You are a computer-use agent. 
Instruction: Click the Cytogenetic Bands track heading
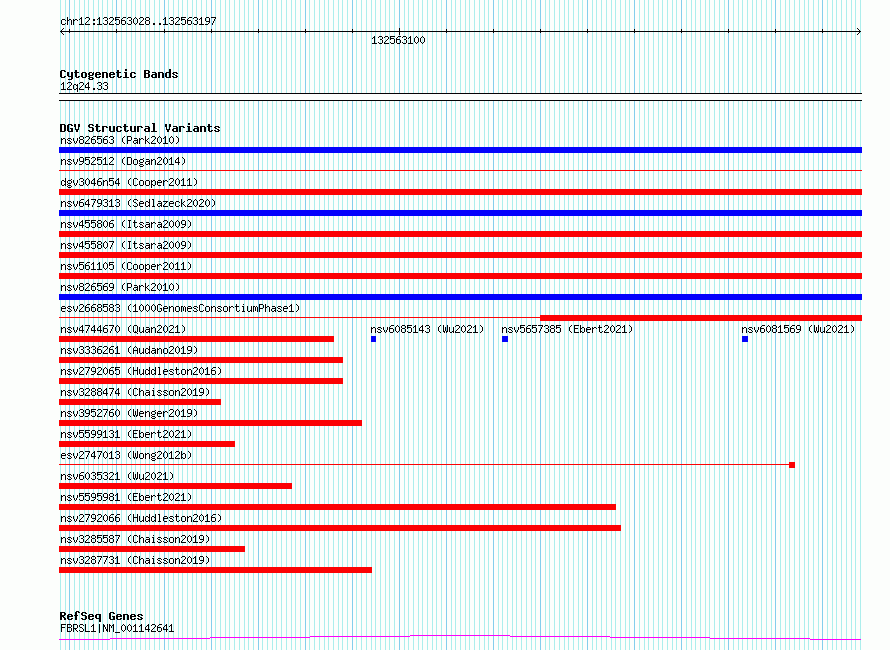[119, 74]
